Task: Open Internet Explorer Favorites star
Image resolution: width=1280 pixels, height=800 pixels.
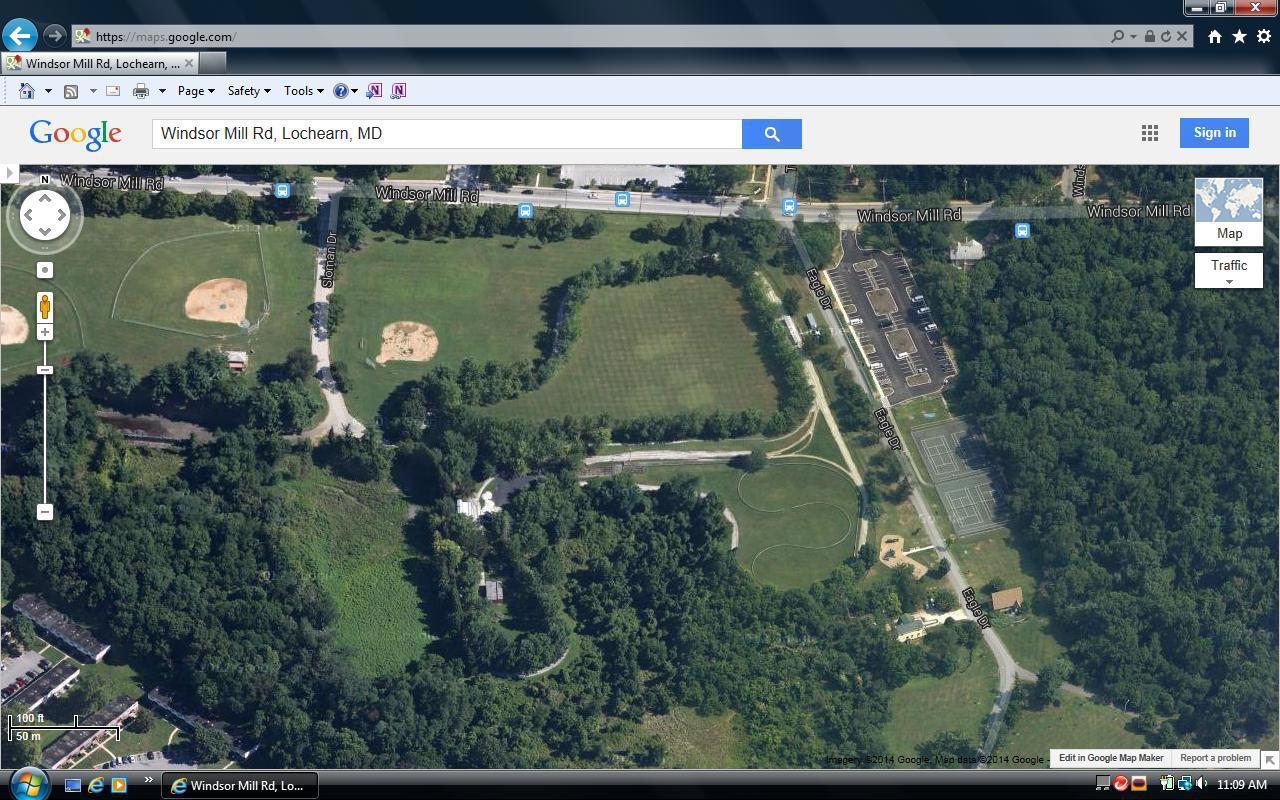Action: pyautogui.click(x=1239, y=37)
